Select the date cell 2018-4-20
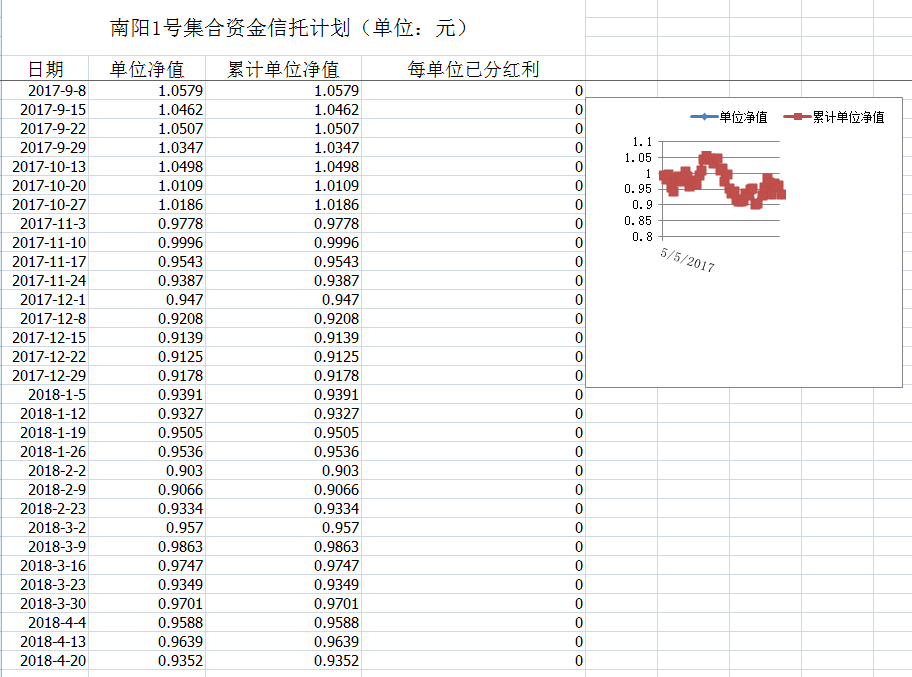Image resolution: width=912 pixels, height=677 pixels. pos(52,661)
